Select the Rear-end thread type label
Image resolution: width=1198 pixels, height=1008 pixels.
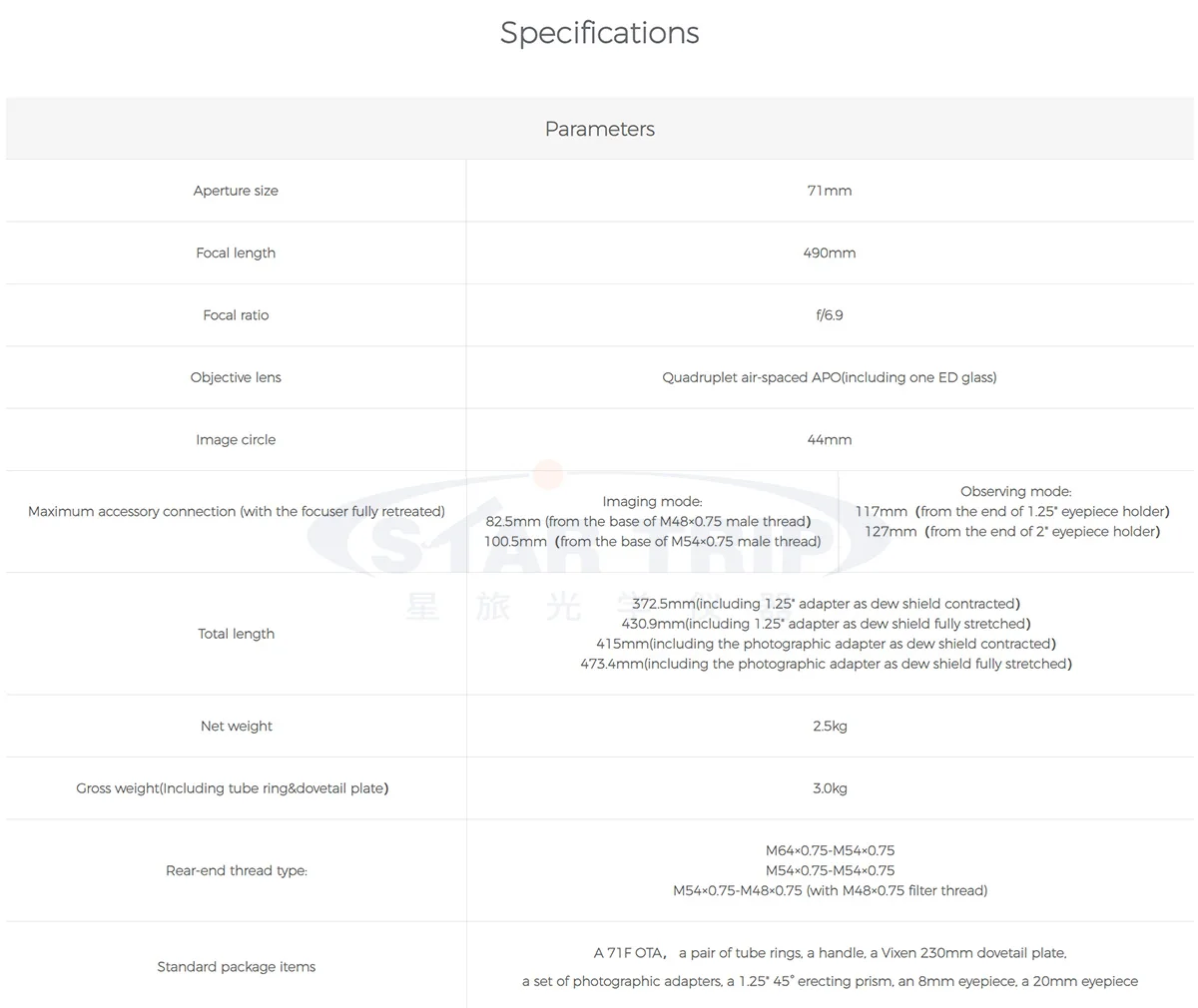tap(236, 870)
